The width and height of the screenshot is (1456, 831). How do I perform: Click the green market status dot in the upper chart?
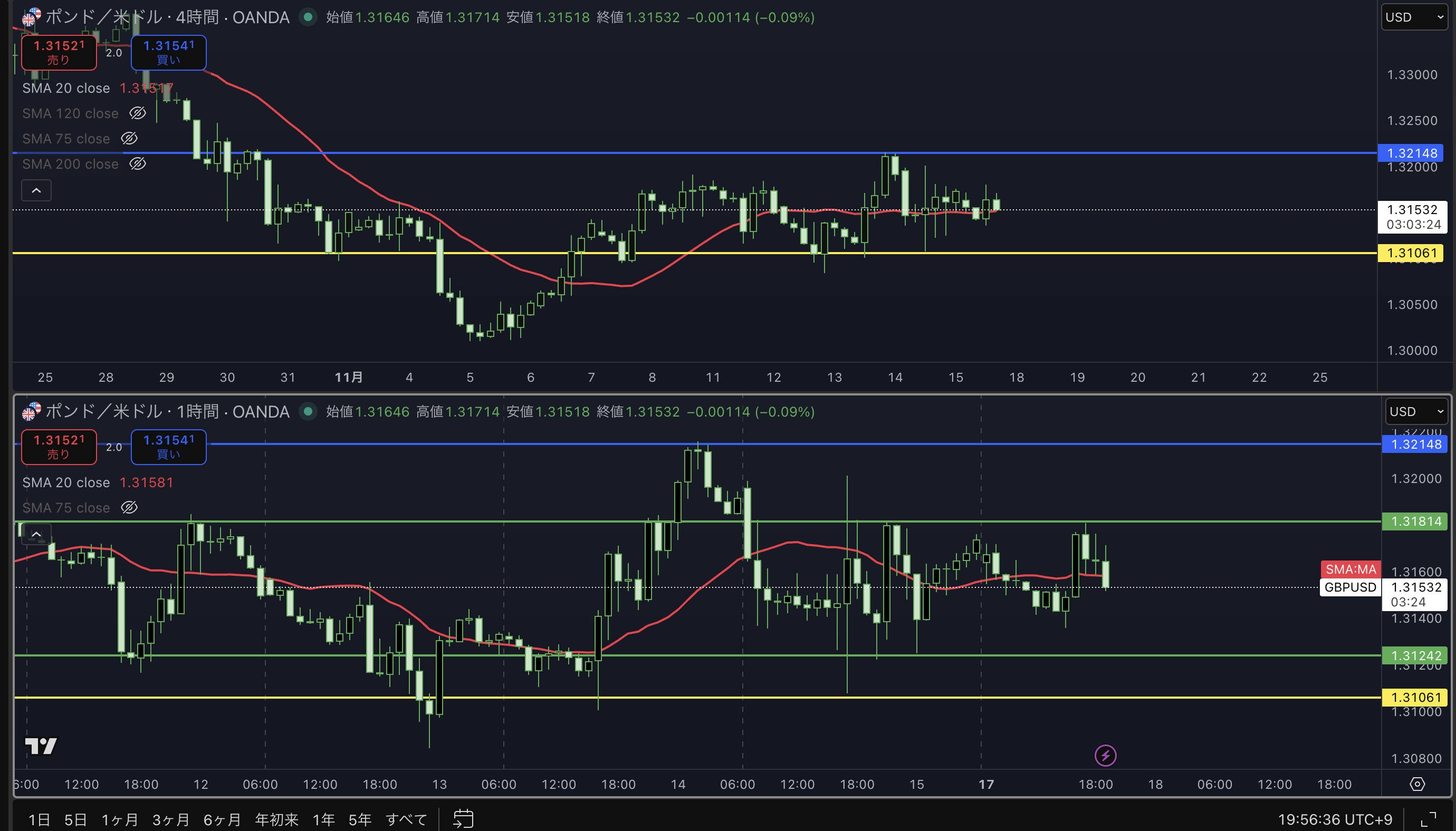308,17
